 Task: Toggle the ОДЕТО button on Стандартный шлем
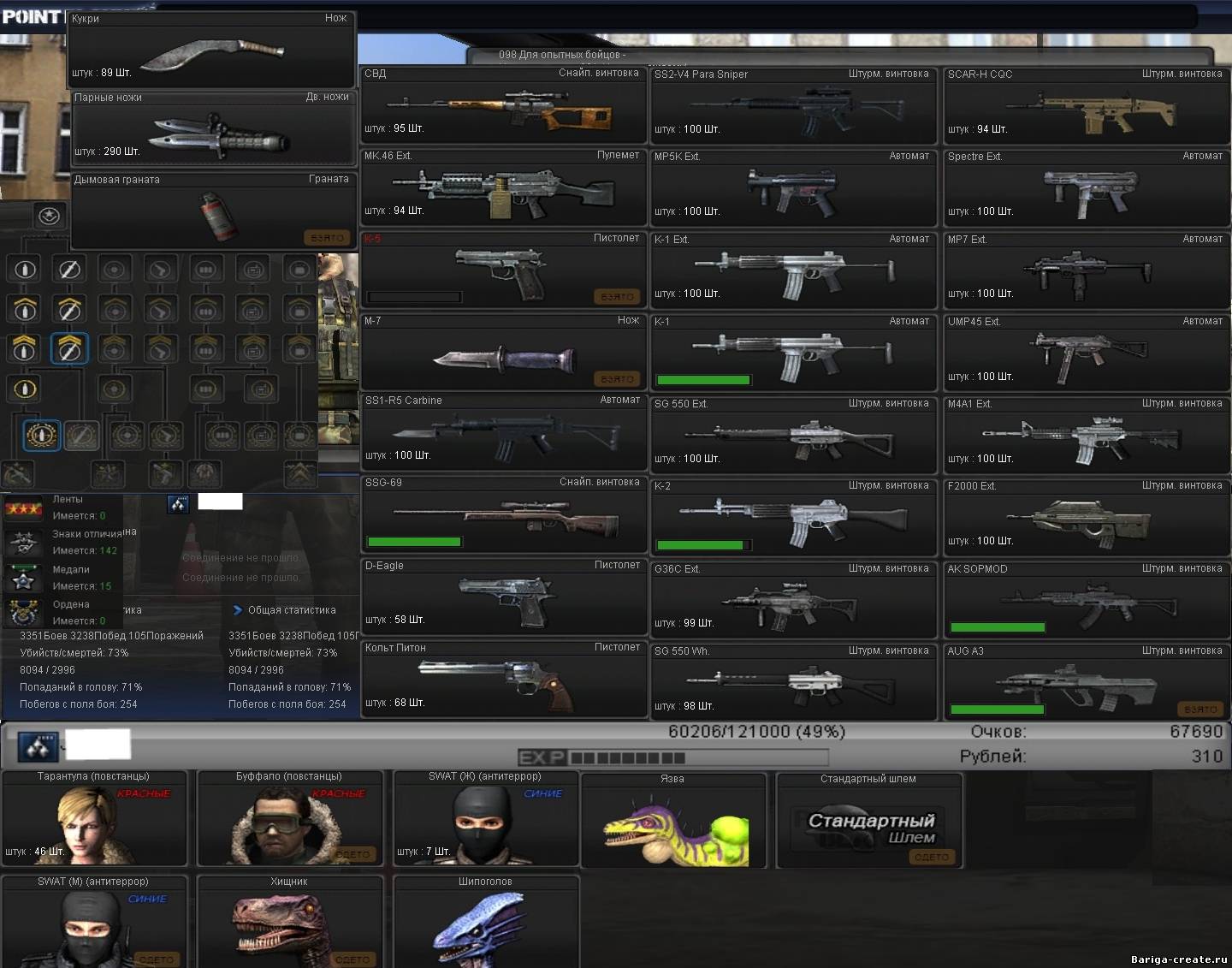coord(932,857)
